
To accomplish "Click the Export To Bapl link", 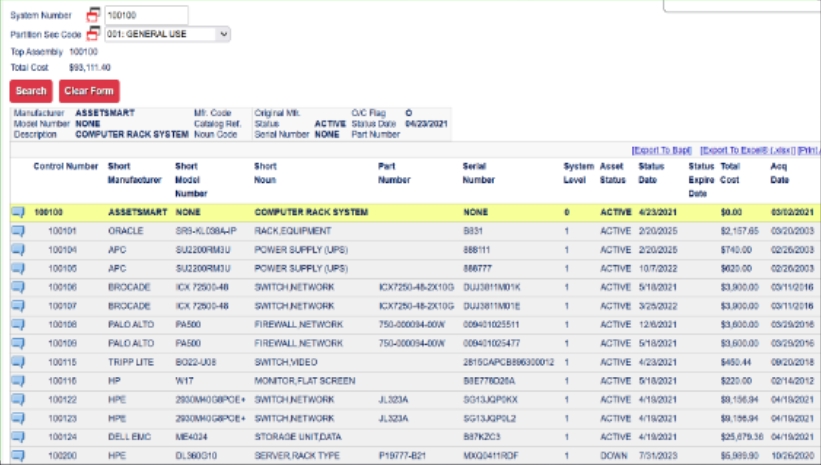I will pyautogui.click(x=662, y=150).
